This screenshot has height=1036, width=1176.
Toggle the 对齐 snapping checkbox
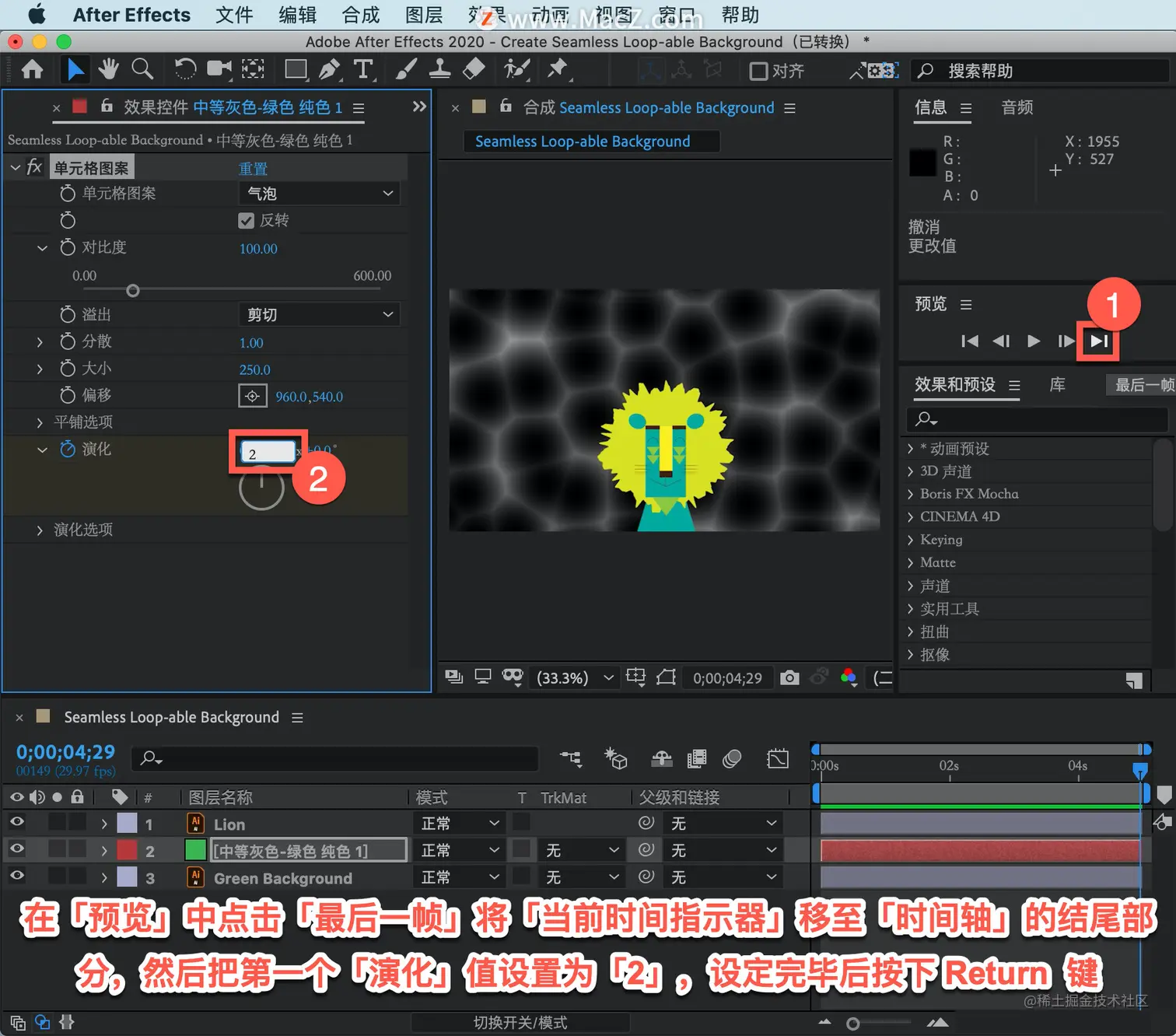click(x=758, y=71)
